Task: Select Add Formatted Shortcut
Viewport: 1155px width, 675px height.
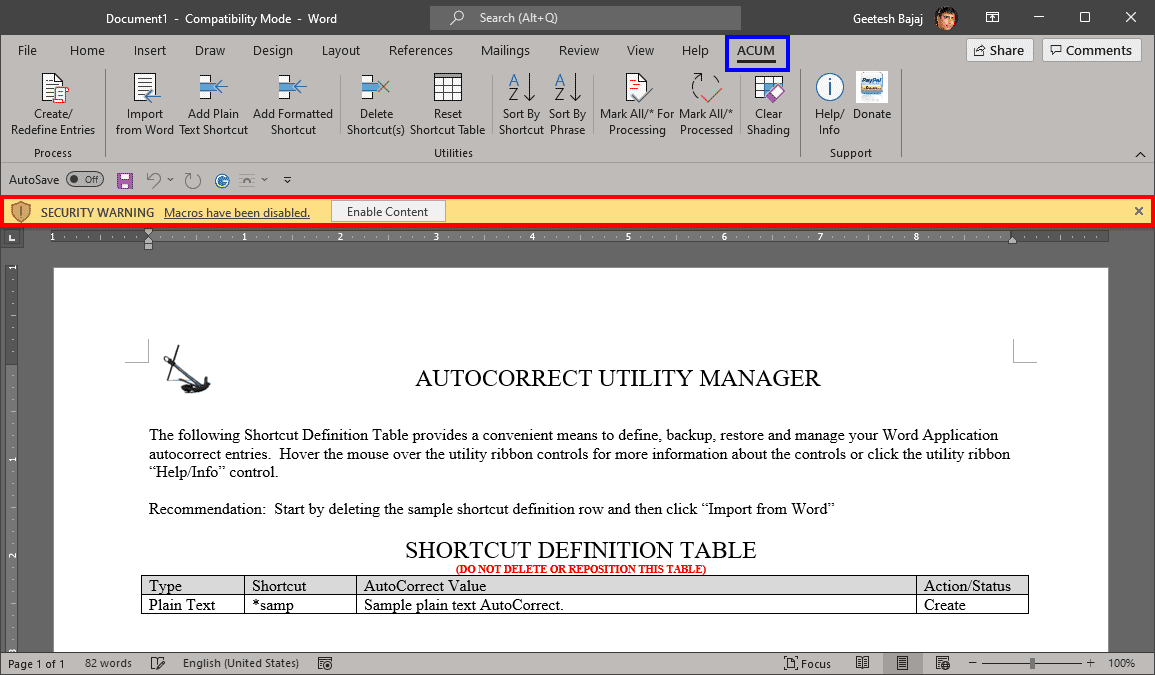Action: 292,100
